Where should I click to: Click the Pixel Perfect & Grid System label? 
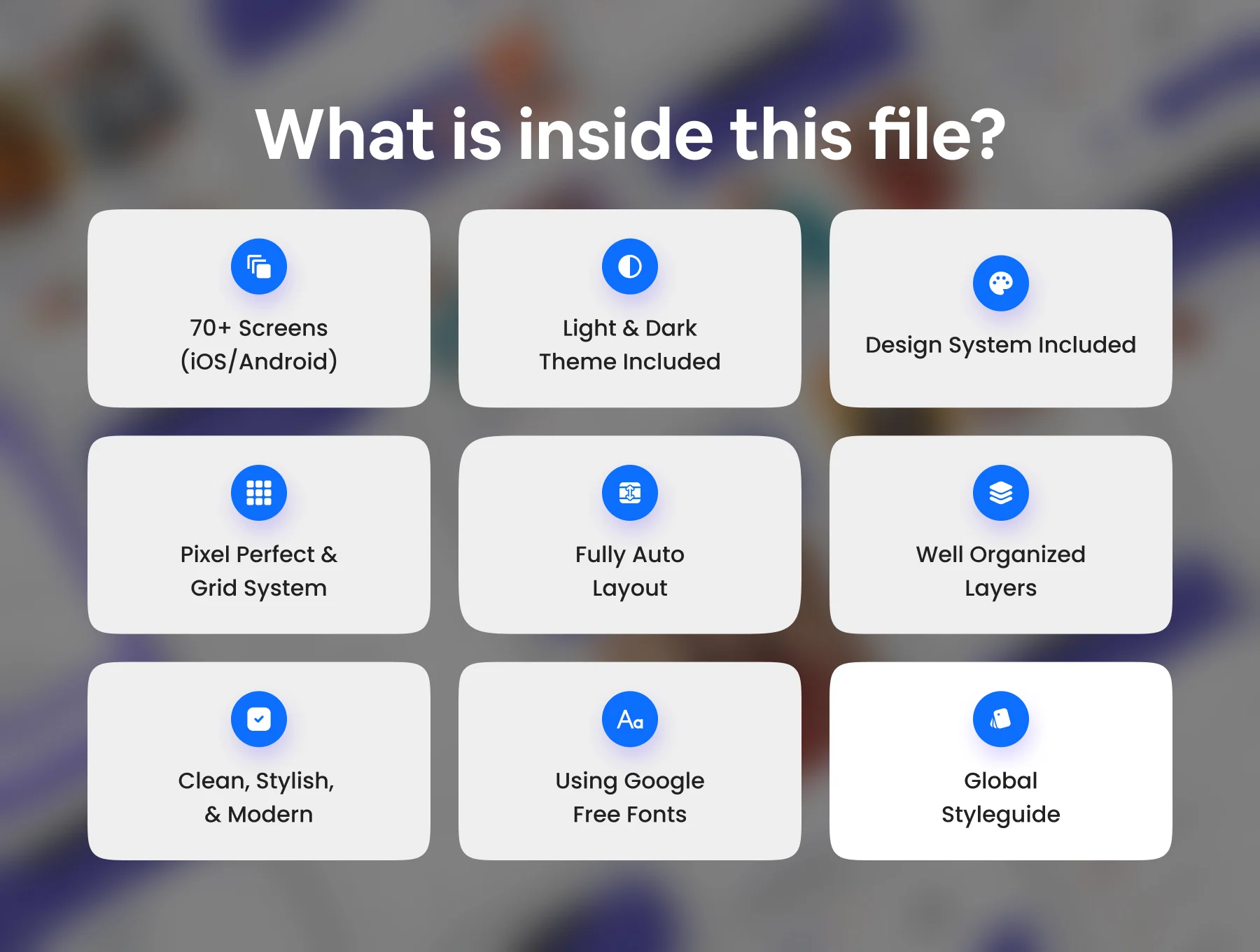(259, 570)
